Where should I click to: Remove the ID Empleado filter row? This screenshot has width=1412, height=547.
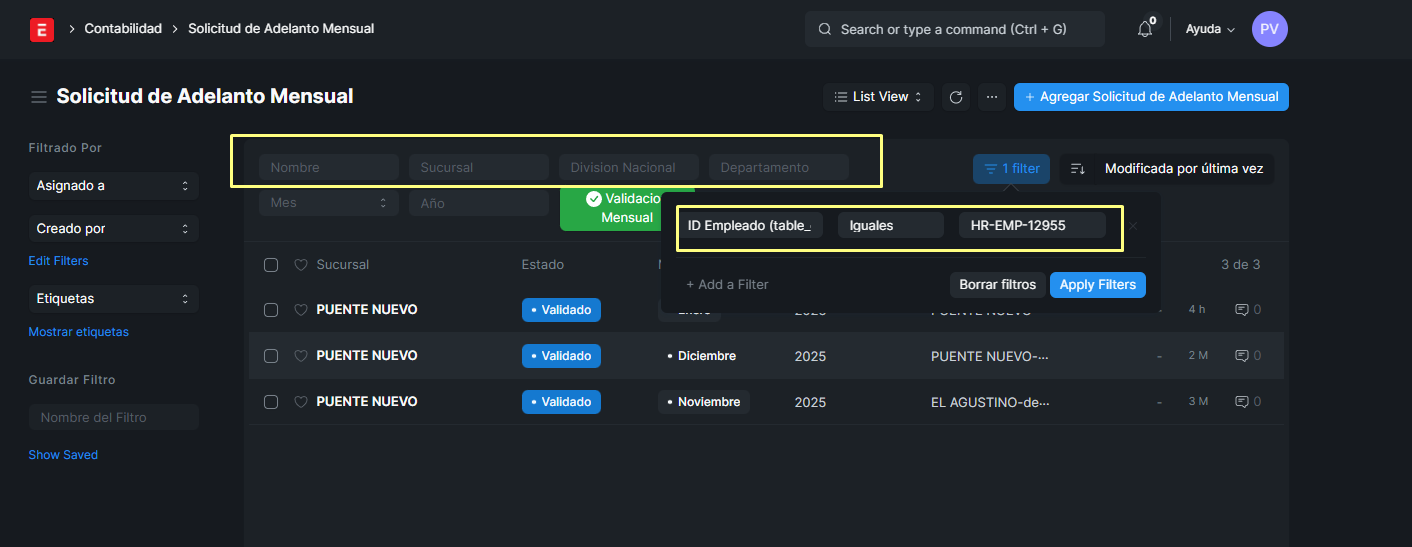1133,226
